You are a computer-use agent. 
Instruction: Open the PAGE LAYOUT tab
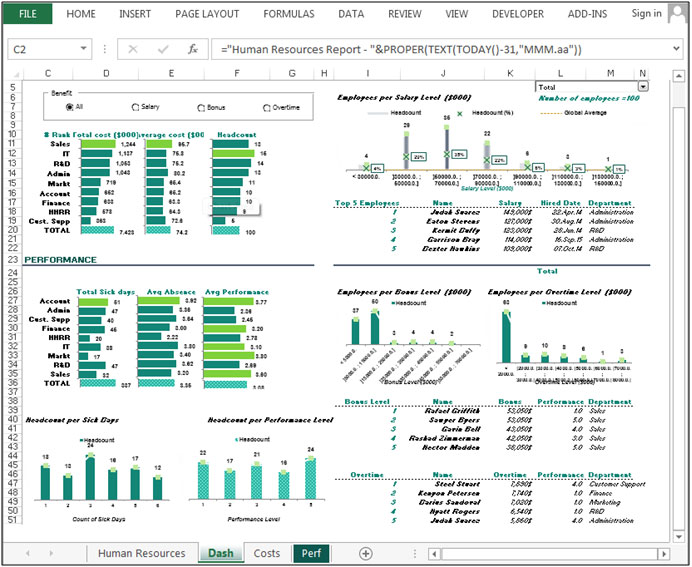[x=207, y=14]
